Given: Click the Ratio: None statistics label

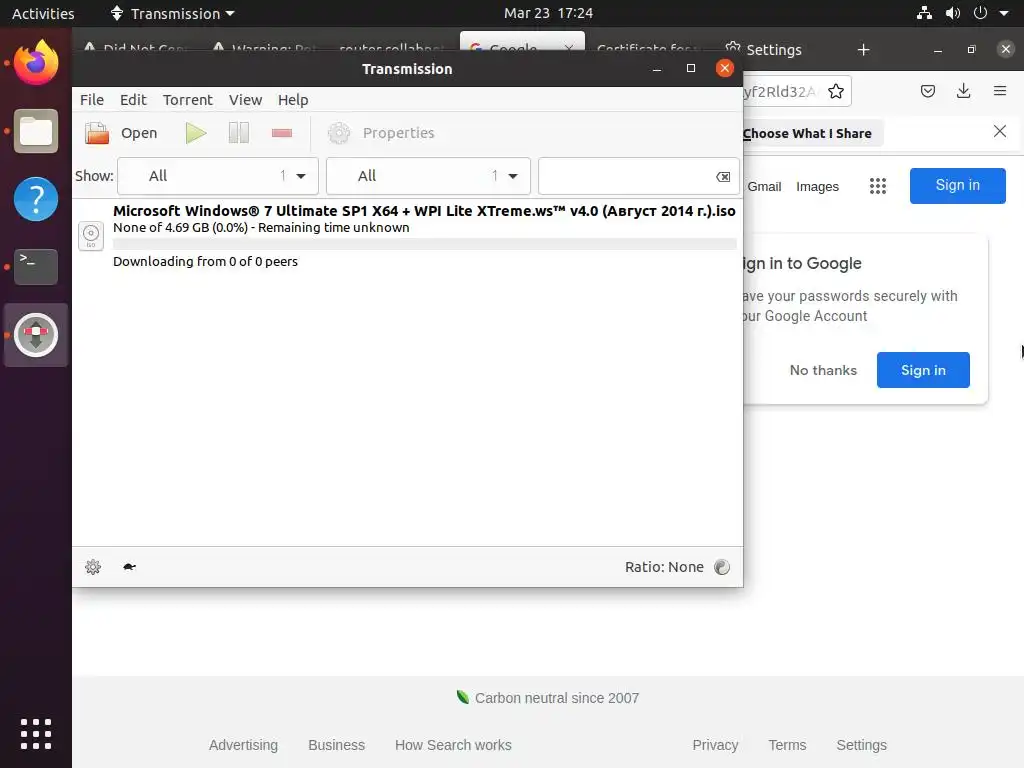Looking at the screenshot, I should click(664, 567).
